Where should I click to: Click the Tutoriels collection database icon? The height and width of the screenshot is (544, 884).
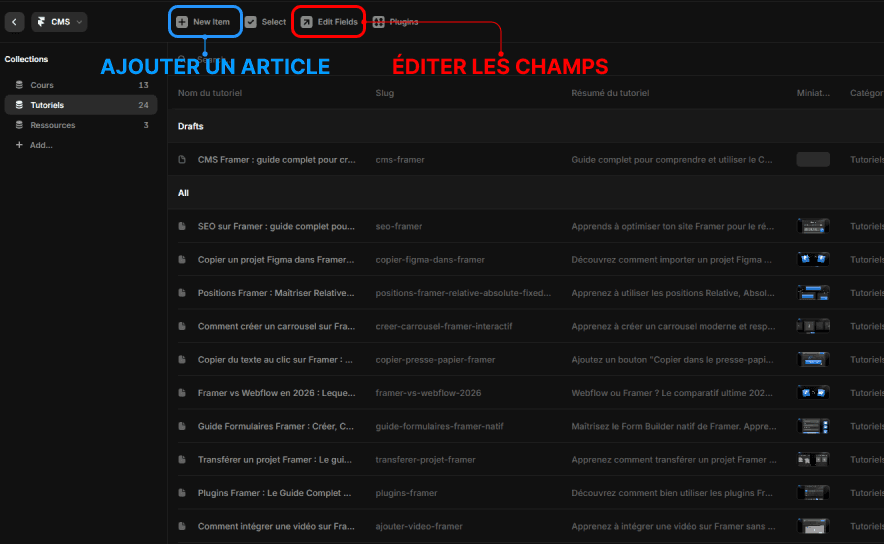pos(19,105)
